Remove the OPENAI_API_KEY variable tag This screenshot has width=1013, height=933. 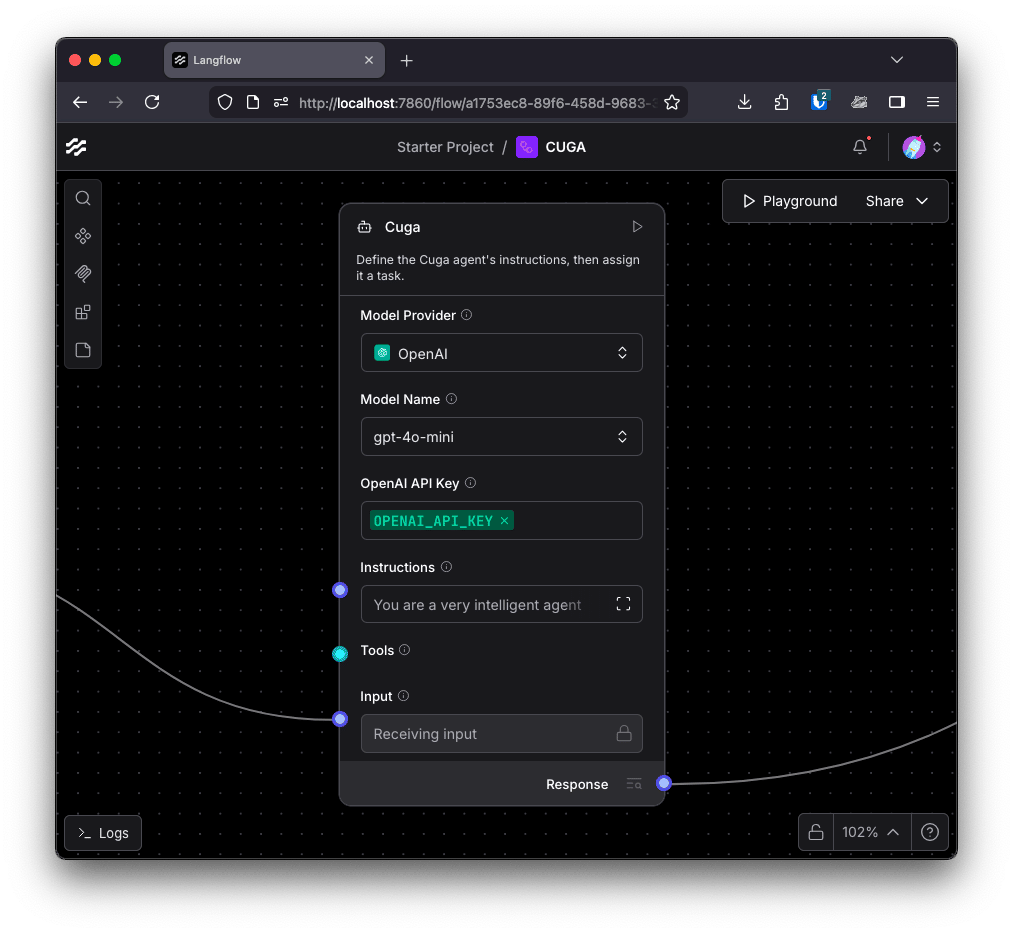pyautogui.click(x=504, y=521)
